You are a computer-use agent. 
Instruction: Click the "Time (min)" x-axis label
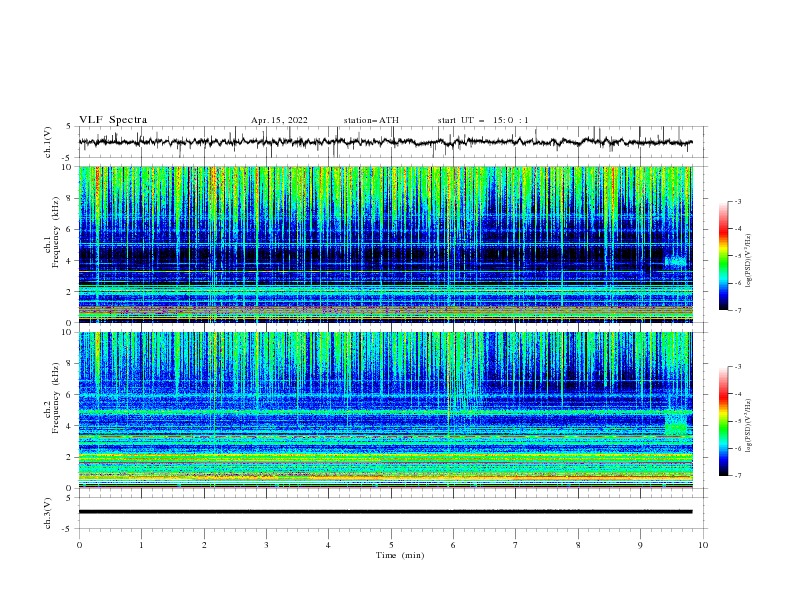[400, 555]
